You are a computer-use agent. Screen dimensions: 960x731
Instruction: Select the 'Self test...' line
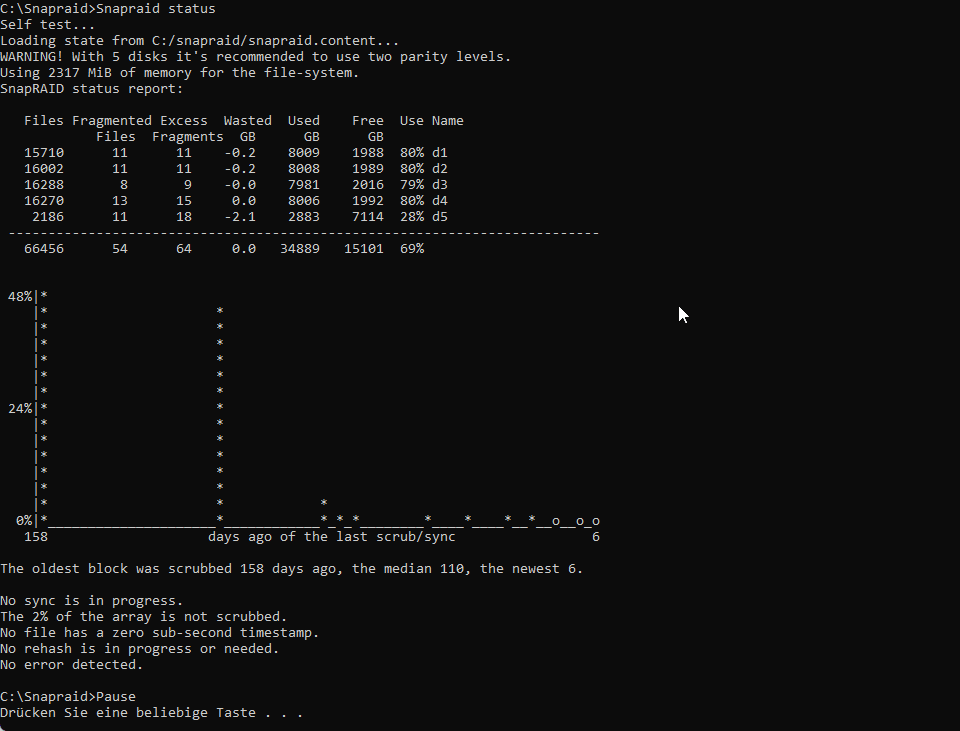tap(48, 25)
